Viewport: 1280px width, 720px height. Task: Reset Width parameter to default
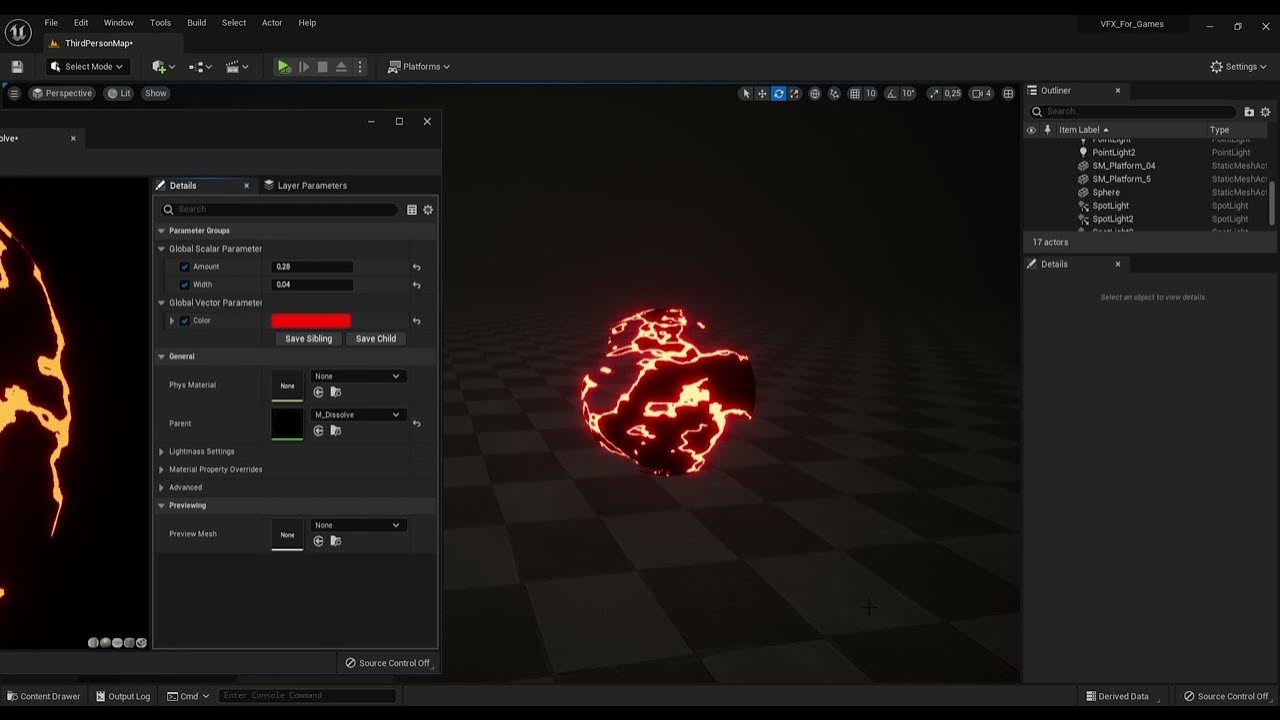(416, 285)
